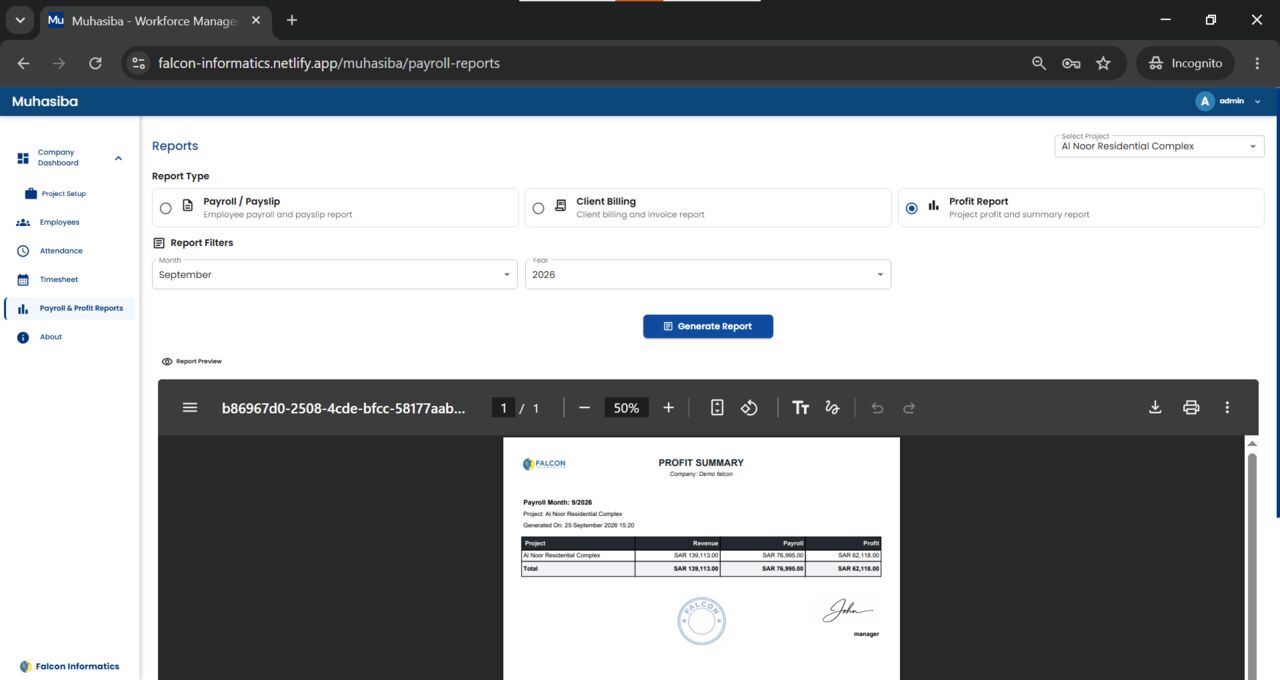View site information in address bar
Viewport: 1280px width, 680px height.
[x=139, y=63]
